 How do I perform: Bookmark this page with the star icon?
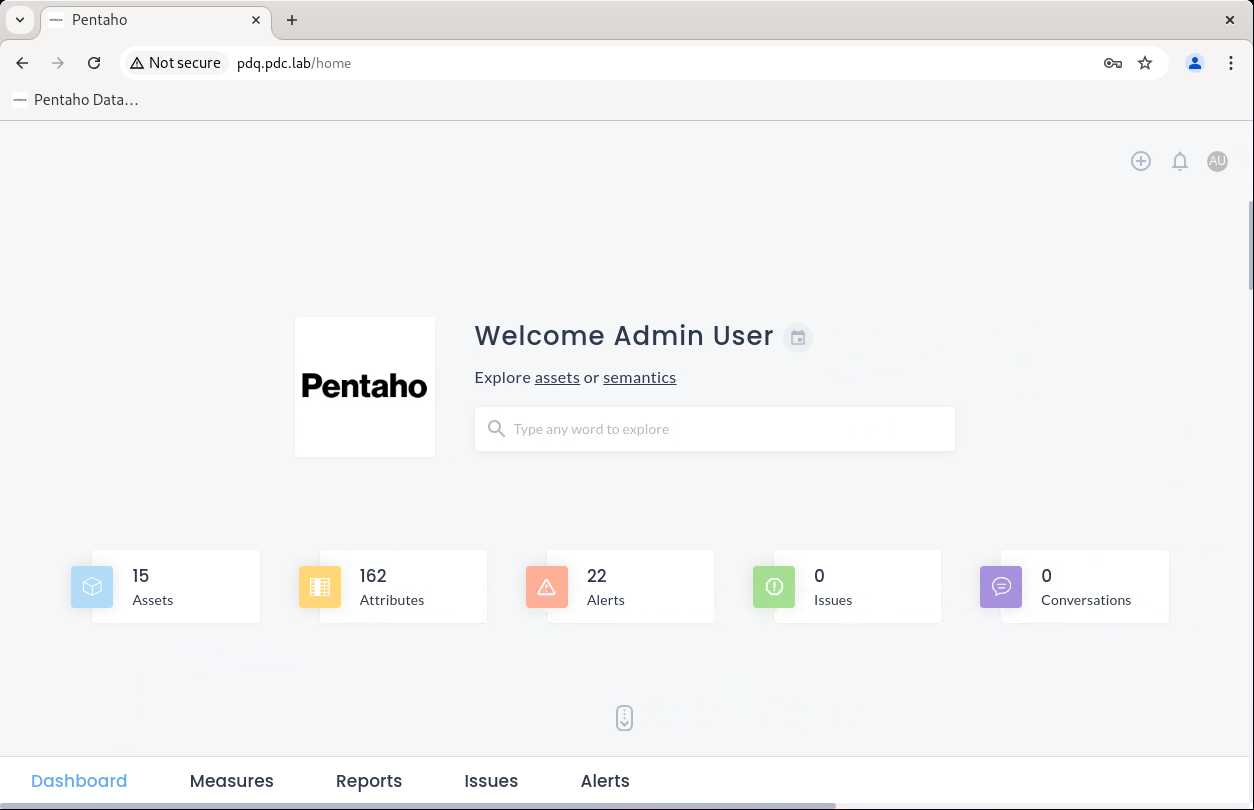[x=1146, y=63]
